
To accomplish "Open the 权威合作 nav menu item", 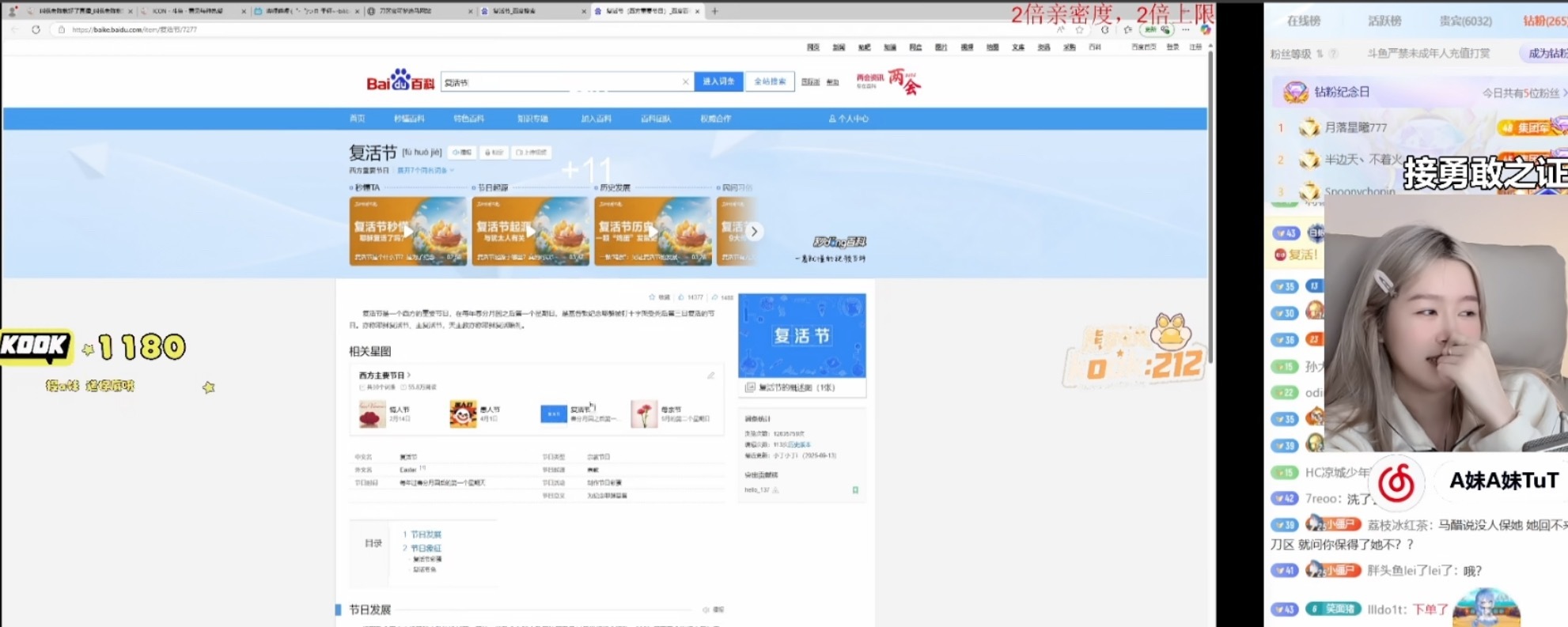I will click(715, 119).
